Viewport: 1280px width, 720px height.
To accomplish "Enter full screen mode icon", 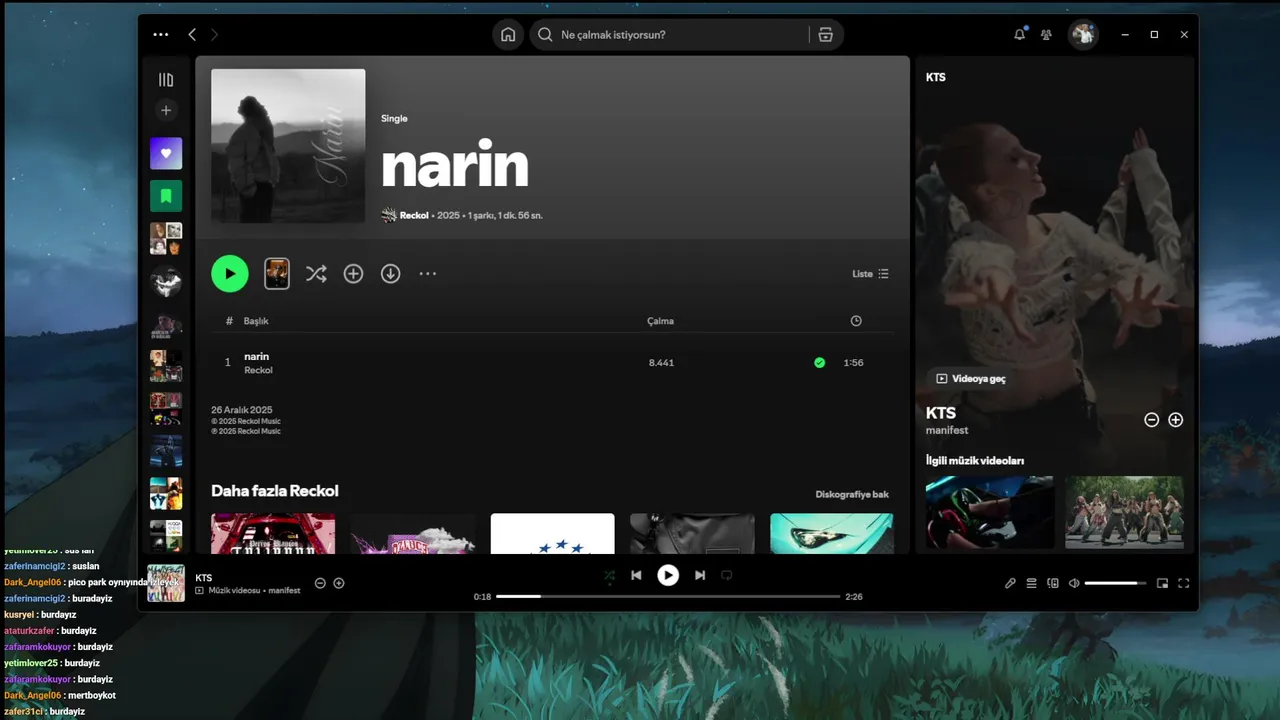I will (x=1184, y=583).
